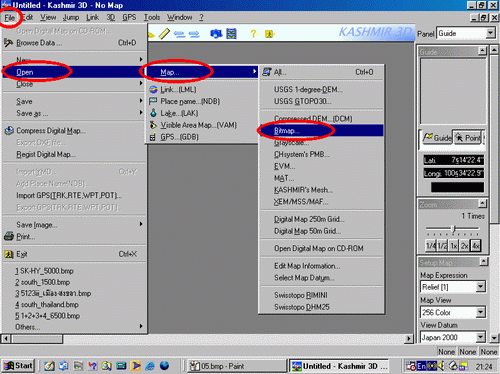Click the blue grid map toolbar icon
The image size is (500, 374).
click(x=231, y=34)
